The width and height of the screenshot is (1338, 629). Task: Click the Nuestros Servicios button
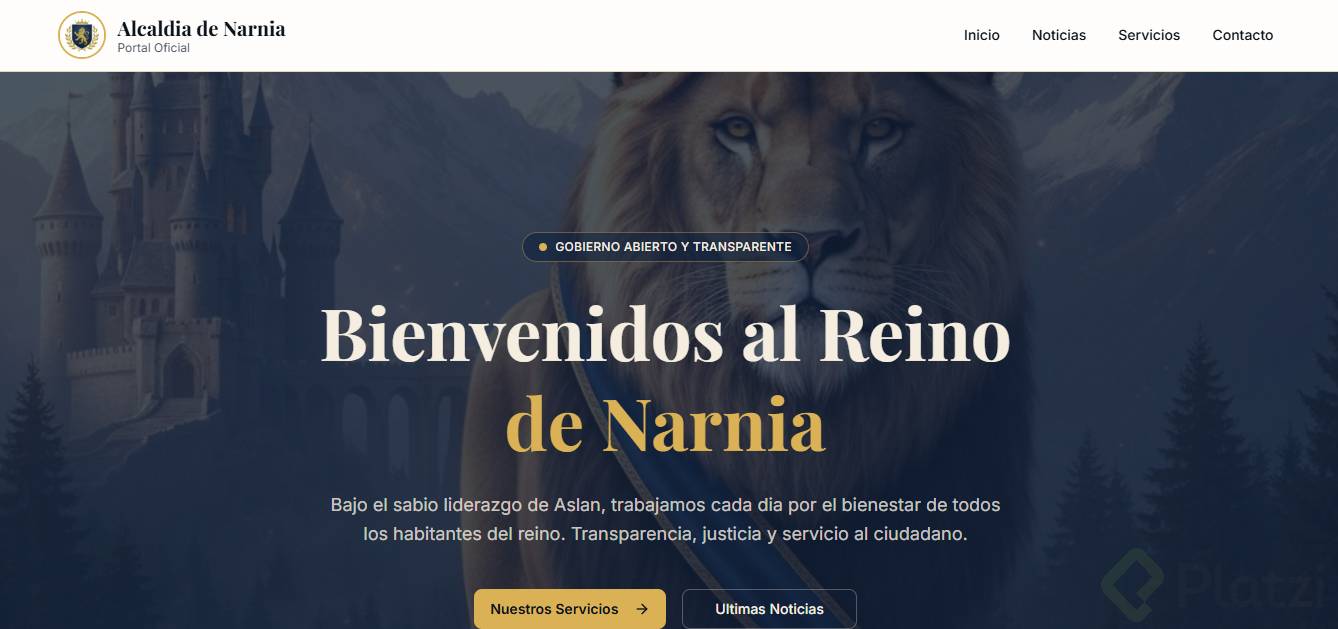(570, 609)
